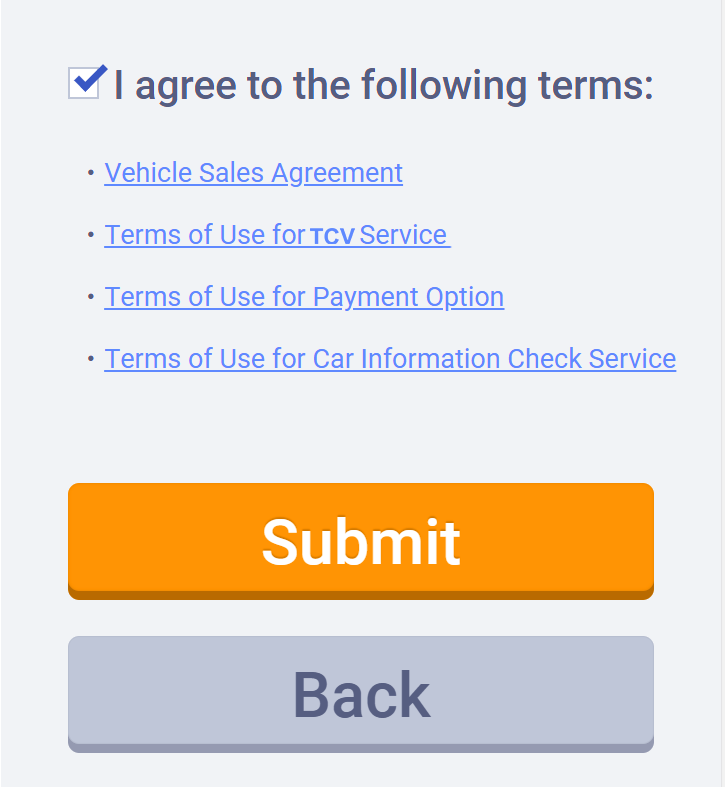Open Terms of Use for Car Information Check Service
725x787 pixels.
[390, 359]
